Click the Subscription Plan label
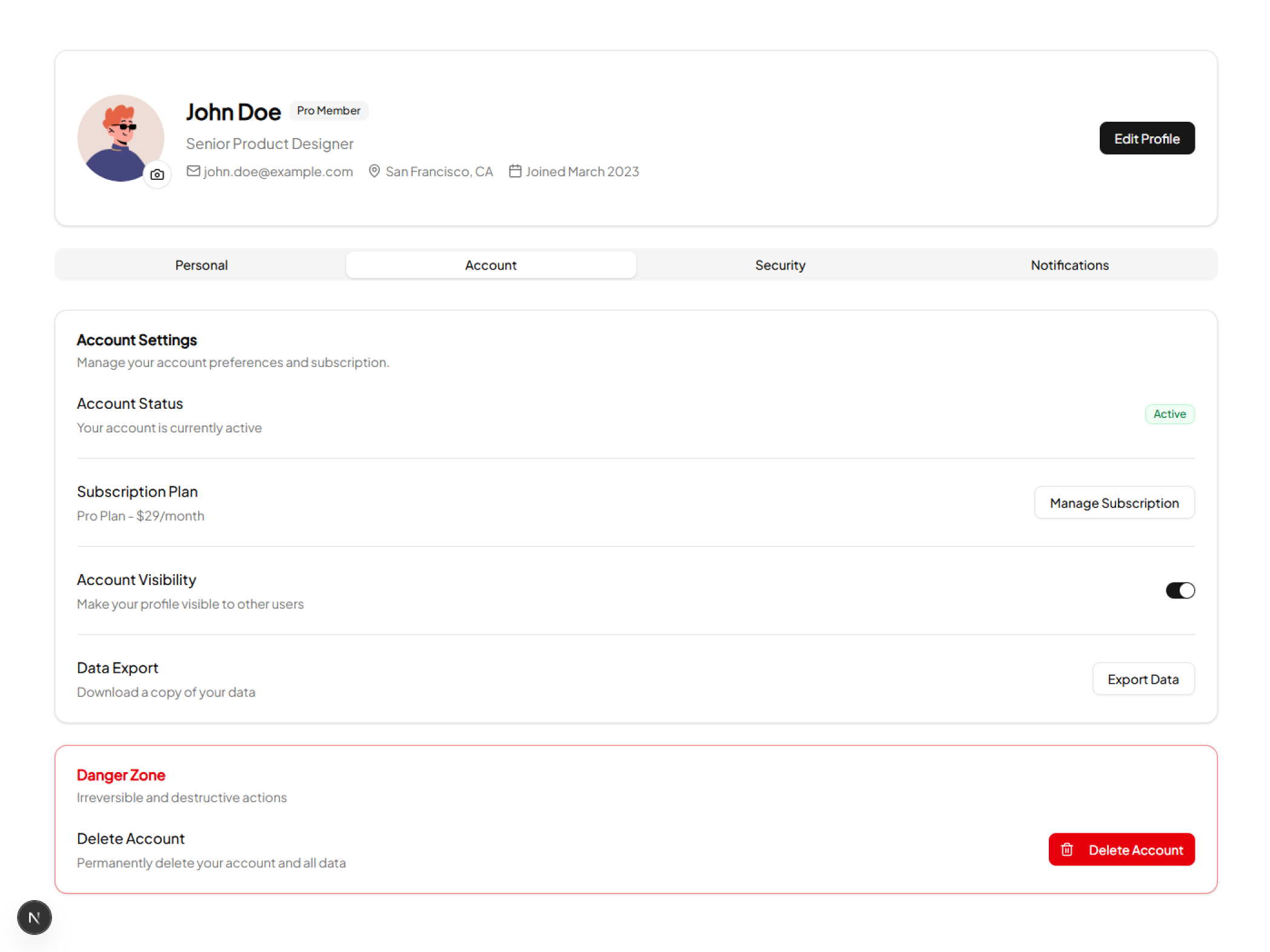The height and width of the screenshot is (952, 1270). (x=137, y=492)
